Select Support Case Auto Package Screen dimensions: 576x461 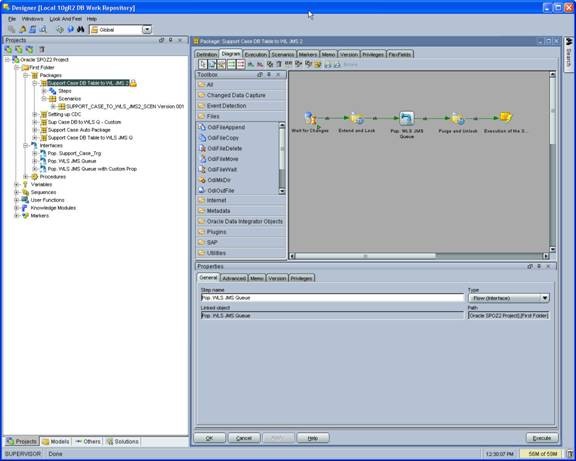79,130
